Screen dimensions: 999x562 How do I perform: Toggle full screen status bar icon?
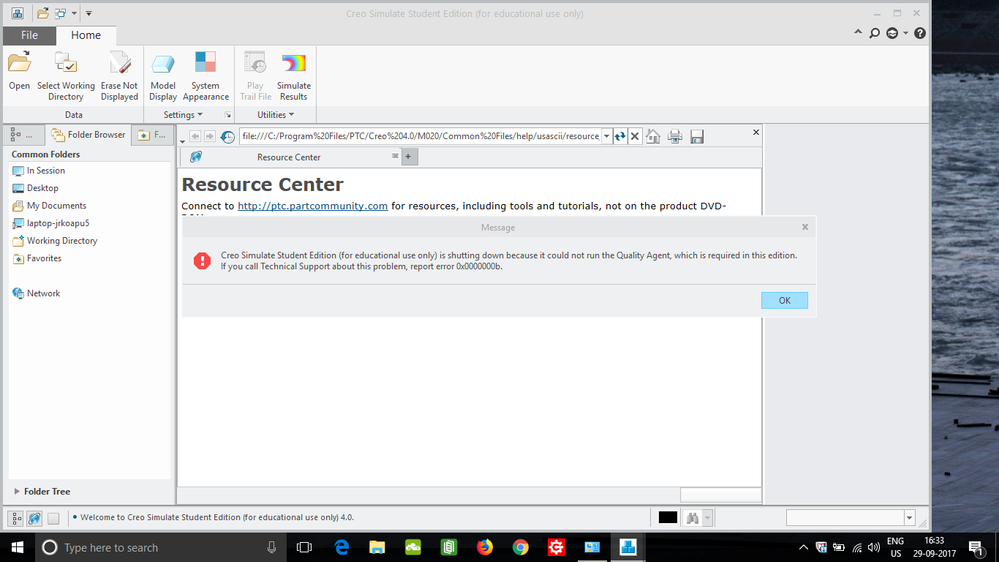54,518
